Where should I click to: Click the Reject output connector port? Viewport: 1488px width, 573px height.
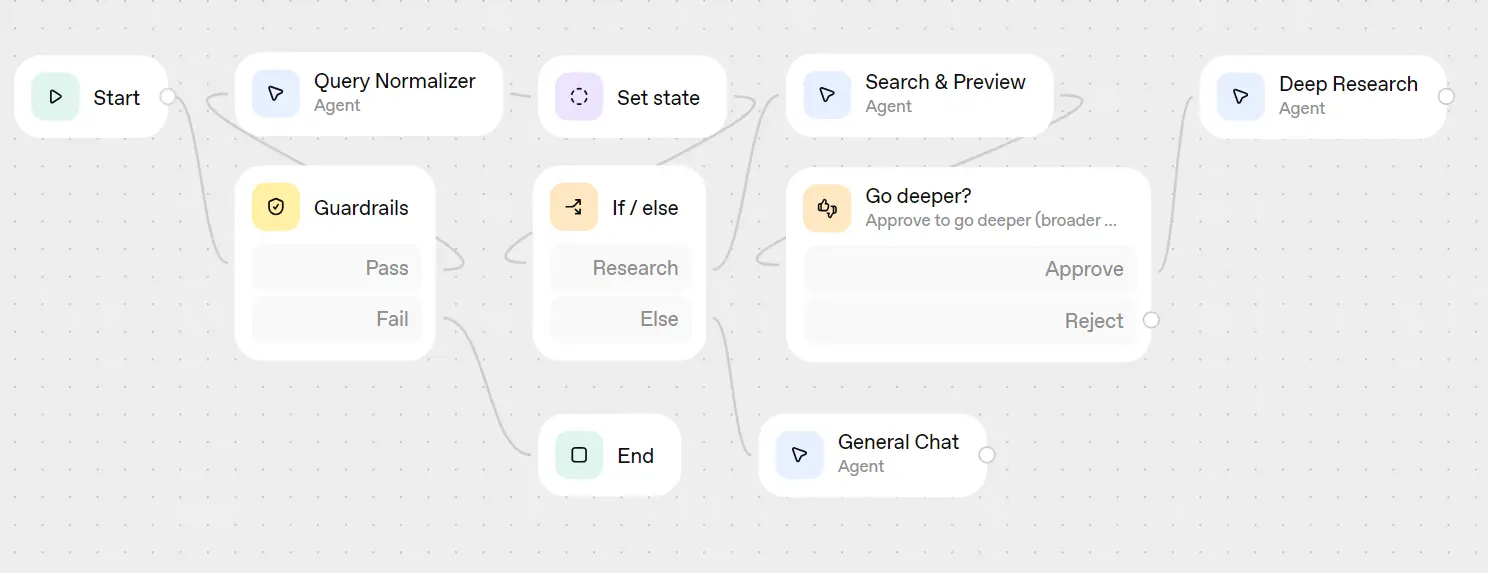click(1151, 320)
